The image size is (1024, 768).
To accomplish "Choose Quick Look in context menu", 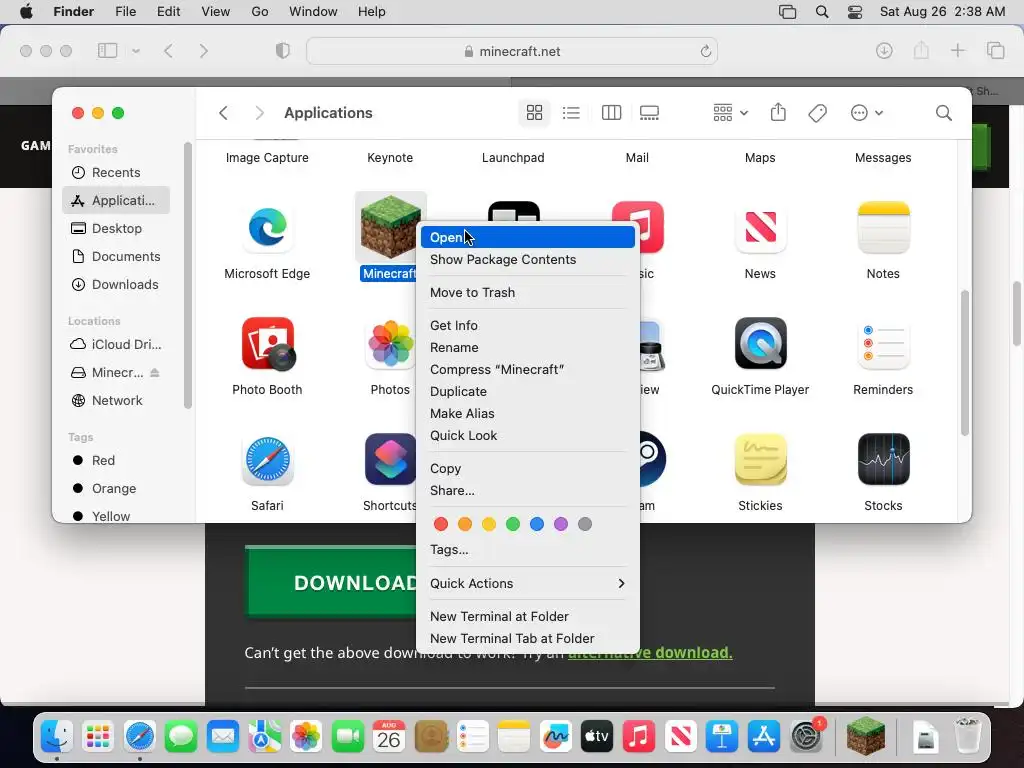I will pyautogui.click(x=528, y=436).
